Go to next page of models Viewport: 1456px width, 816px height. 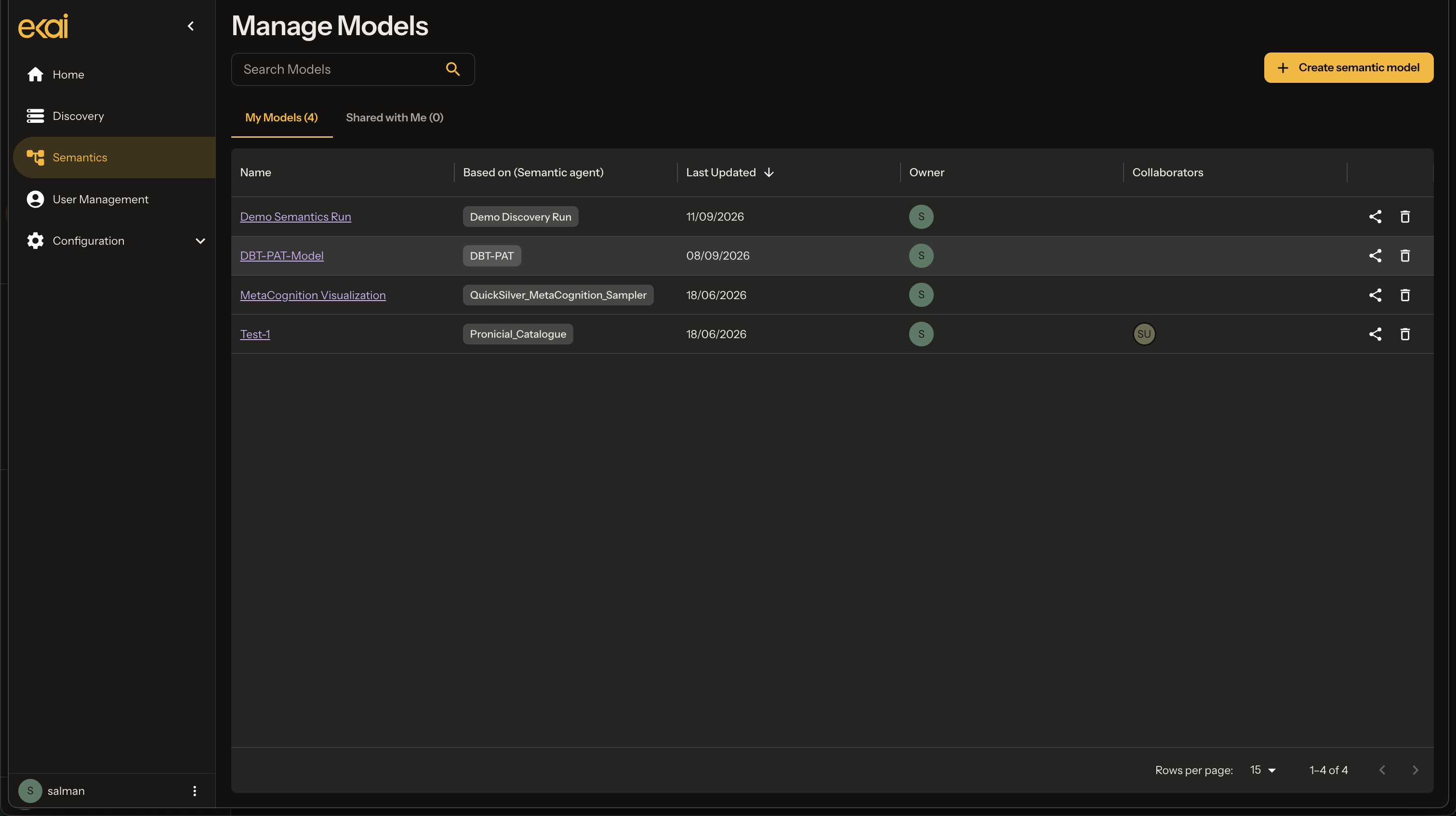(x=1415, y=770)
